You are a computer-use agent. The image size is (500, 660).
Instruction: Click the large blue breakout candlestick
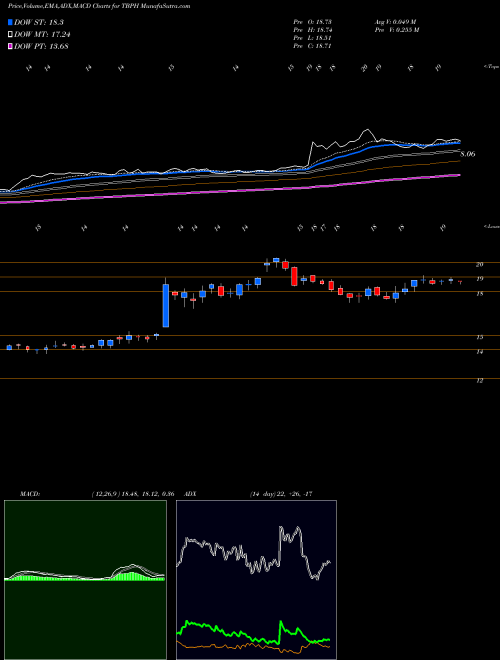(x=166, y=306)
